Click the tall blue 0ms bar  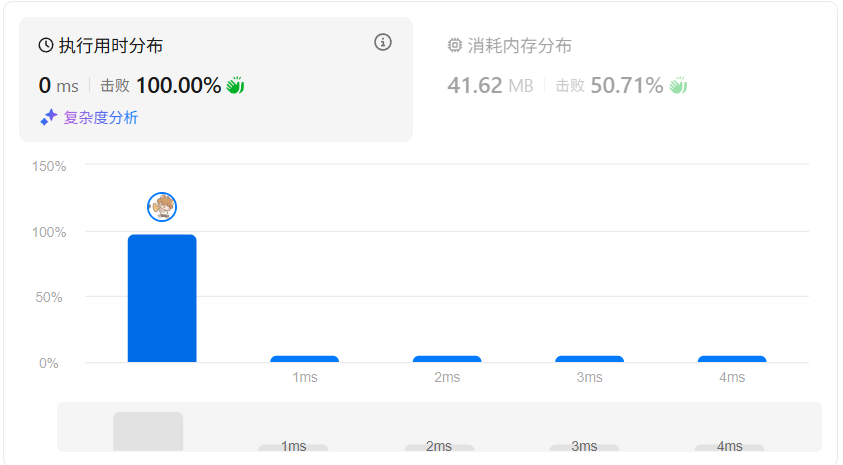[162, 298]
